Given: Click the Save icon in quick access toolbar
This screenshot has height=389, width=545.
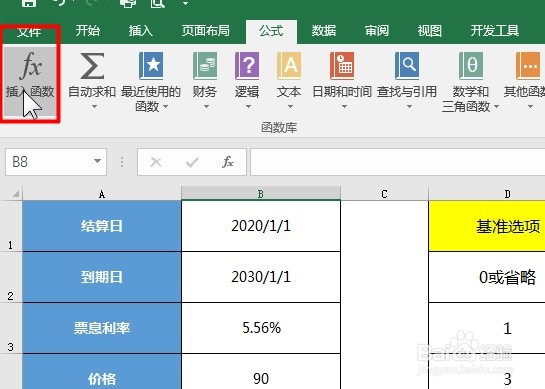Looking at the screenshot, I should (x=29, y=3).
